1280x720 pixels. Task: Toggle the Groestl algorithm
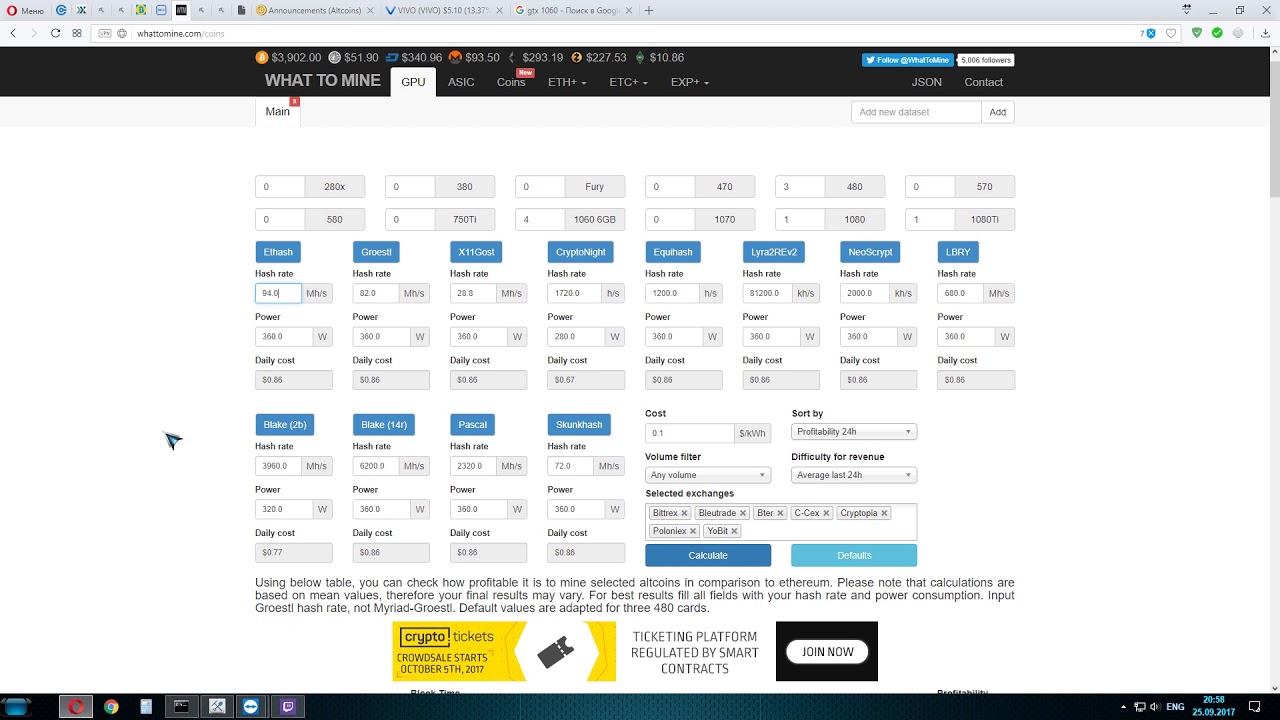tap(377, 252)
